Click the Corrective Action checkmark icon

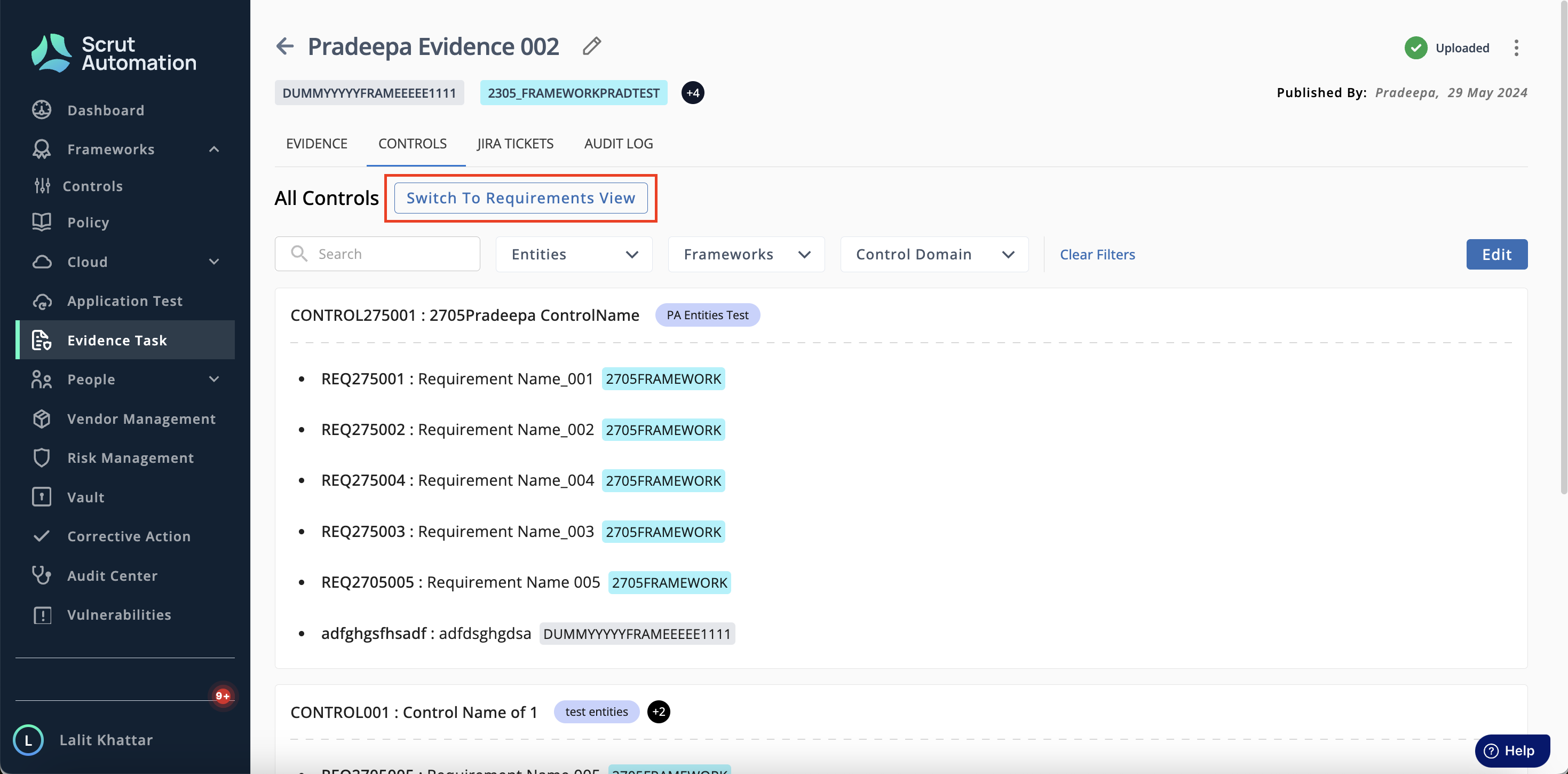[42, 536]
